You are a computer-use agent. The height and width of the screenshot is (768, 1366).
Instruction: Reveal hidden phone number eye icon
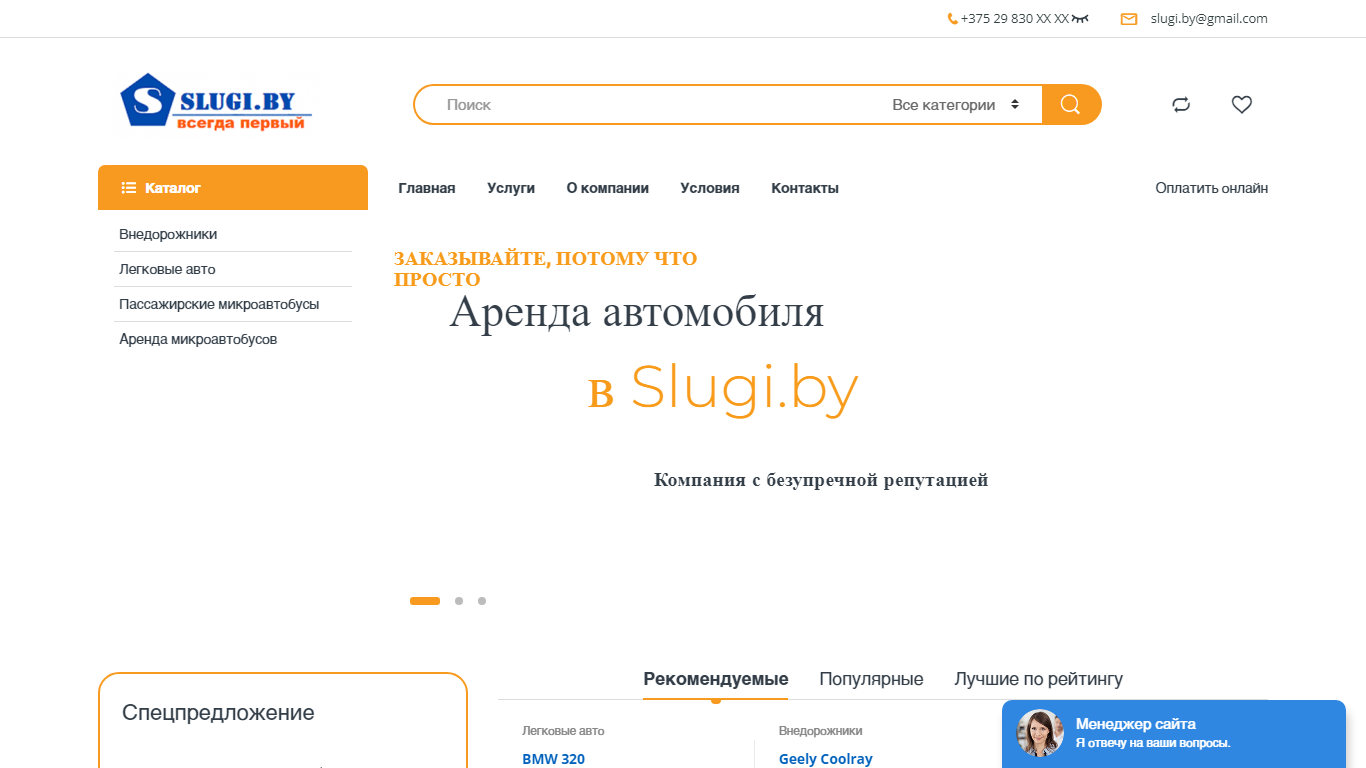[1080, 19]
